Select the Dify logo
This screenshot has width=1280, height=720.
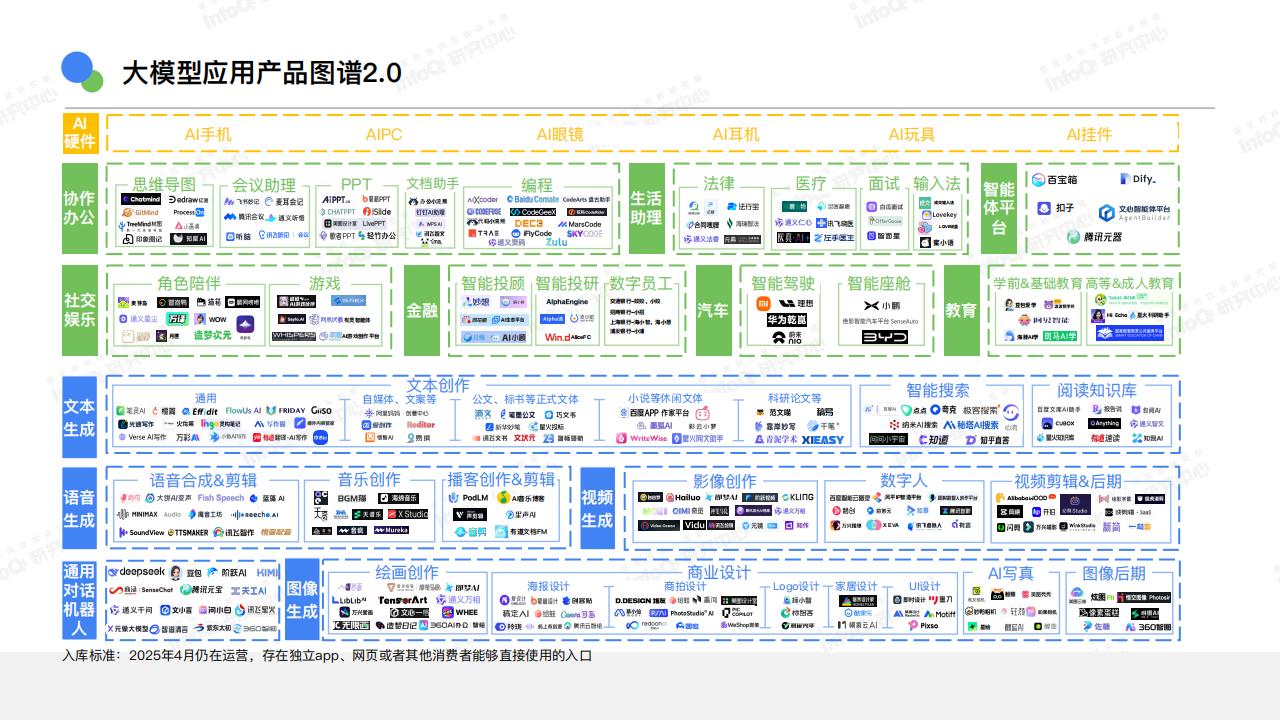pos(1138,179)
